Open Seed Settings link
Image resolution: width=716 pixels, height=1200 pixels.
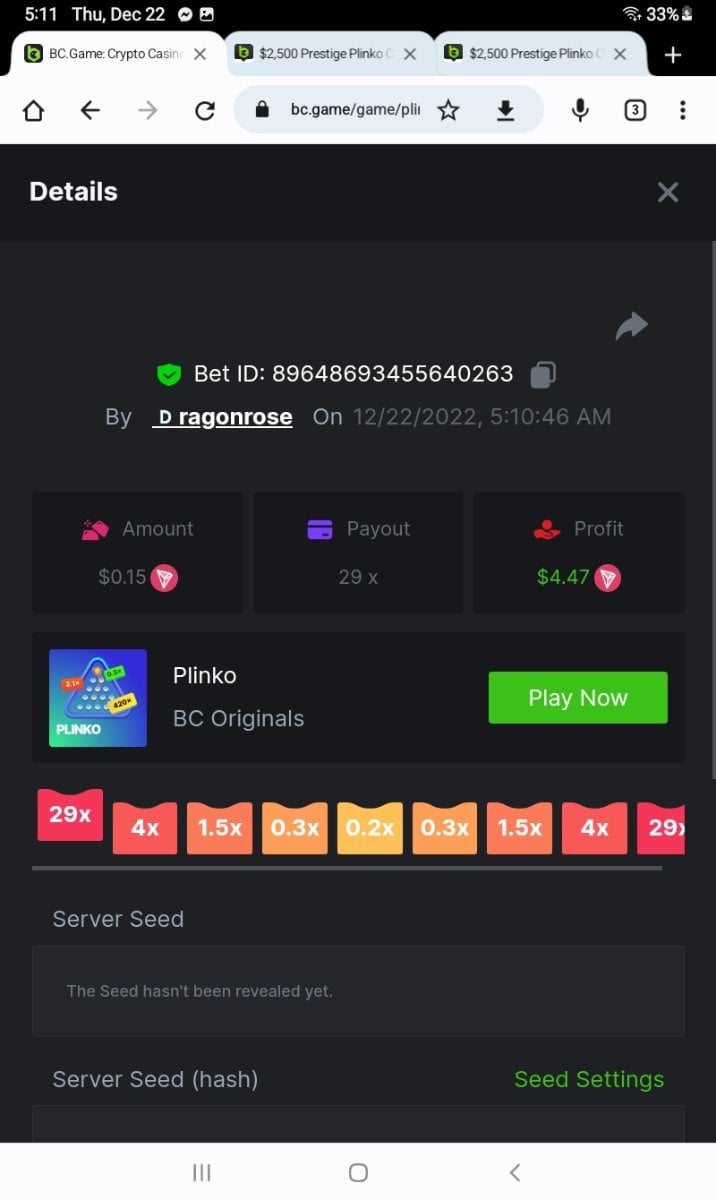pyautogui.click(x=589, y=1079)
